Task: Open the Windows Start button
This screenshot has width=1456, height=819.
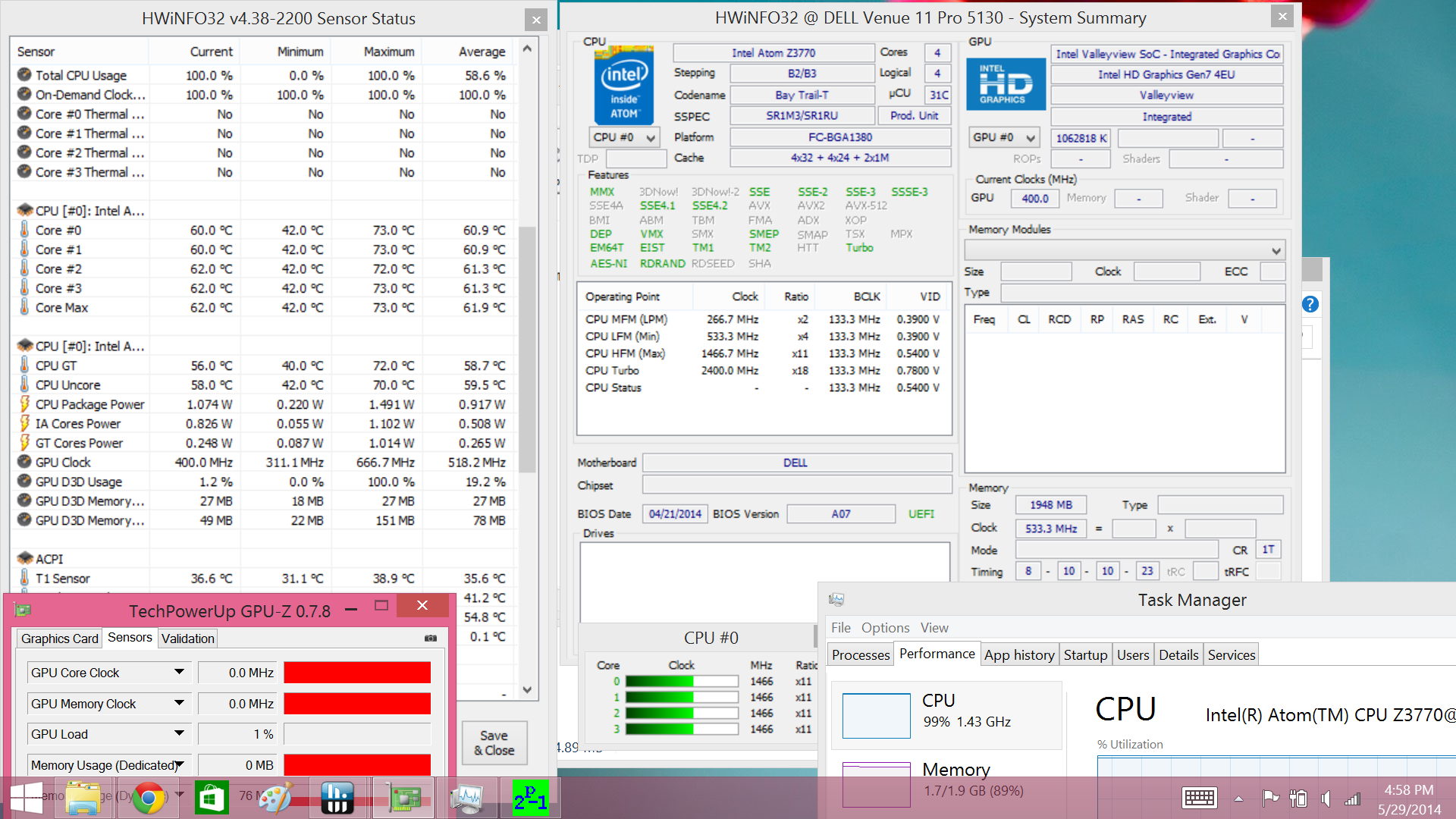Action: [27, 797]
